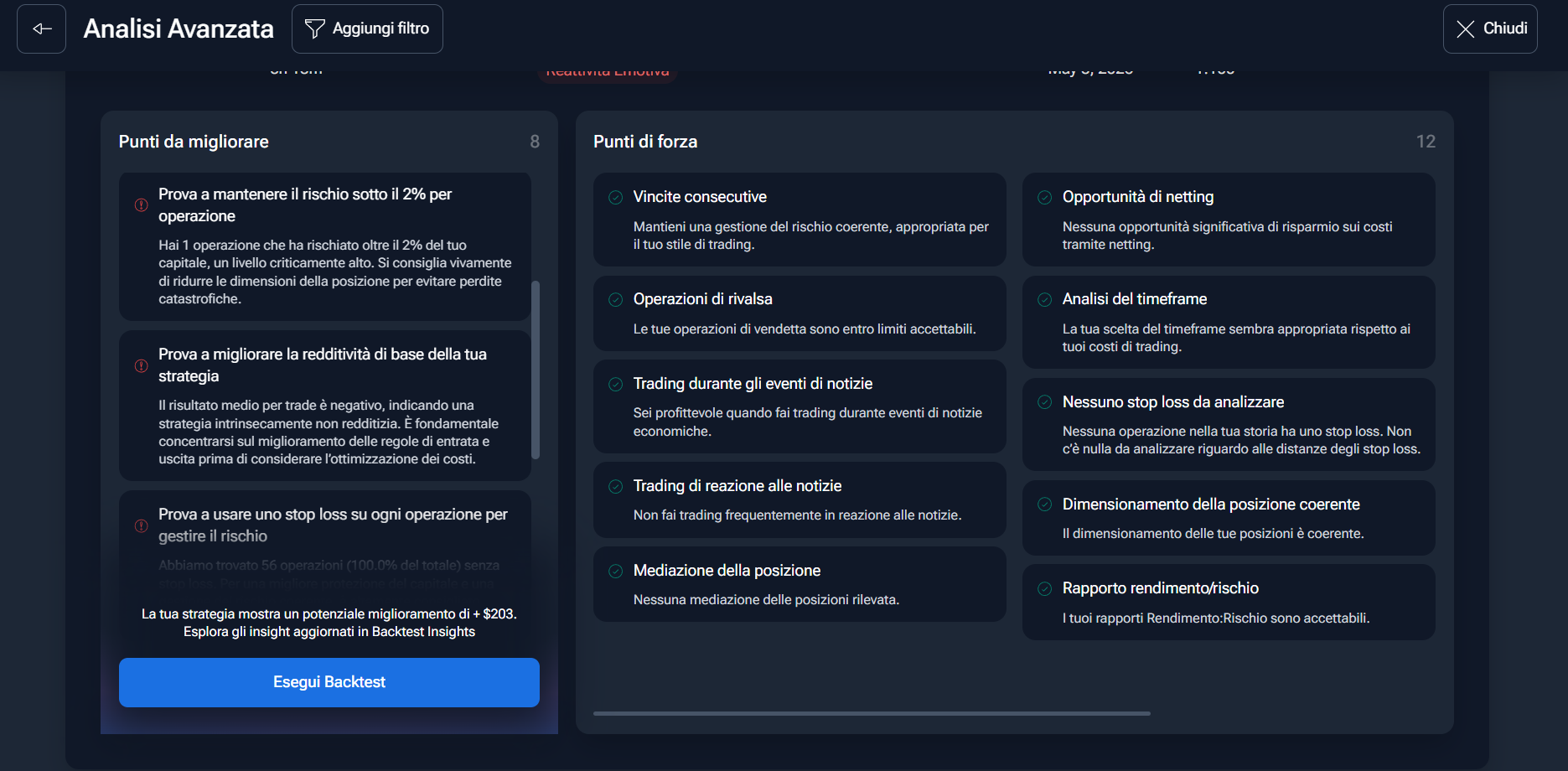Click the X icon in the Chiudi button
1568x771 pixels.
(x=1465, y=29)
